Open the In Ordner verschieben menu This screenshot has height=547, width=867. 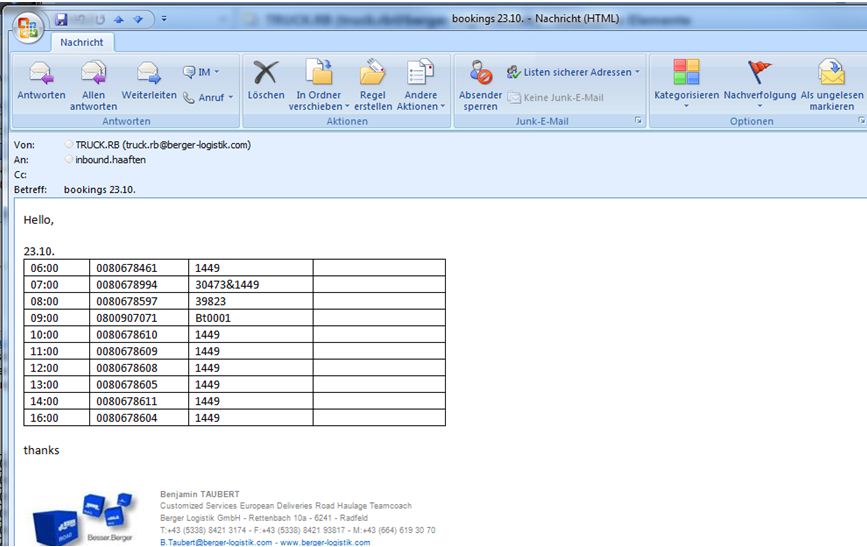click(x=318, y=85)
